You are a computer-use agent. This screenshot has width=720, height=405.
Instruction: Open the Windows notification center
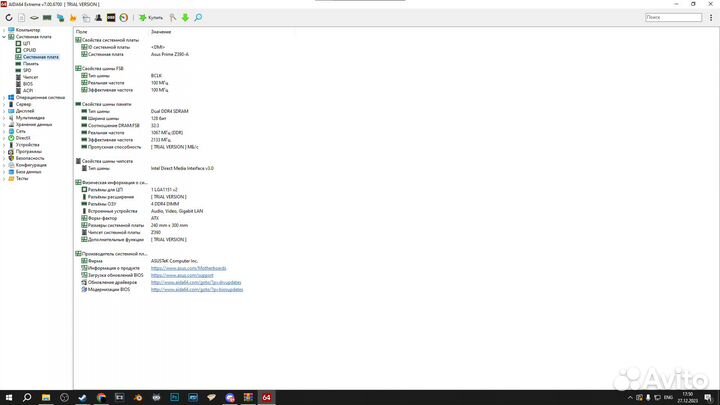[x=708, y=397]
